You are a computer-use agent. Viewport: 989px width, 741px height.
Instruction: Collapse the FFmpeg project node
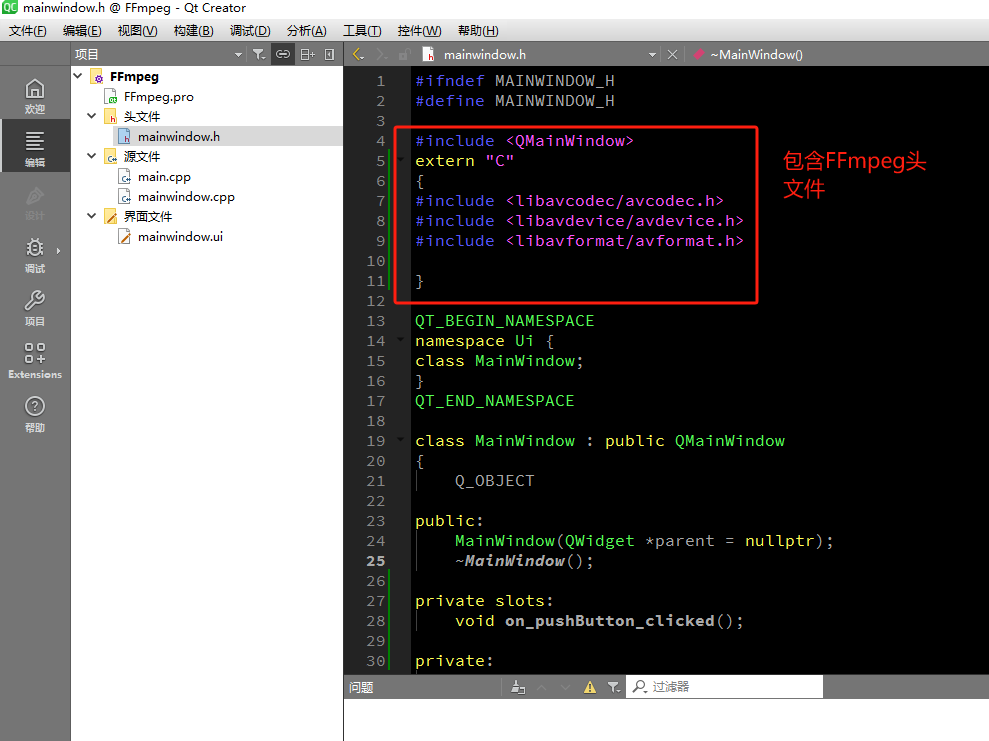[x=78, y=76]
